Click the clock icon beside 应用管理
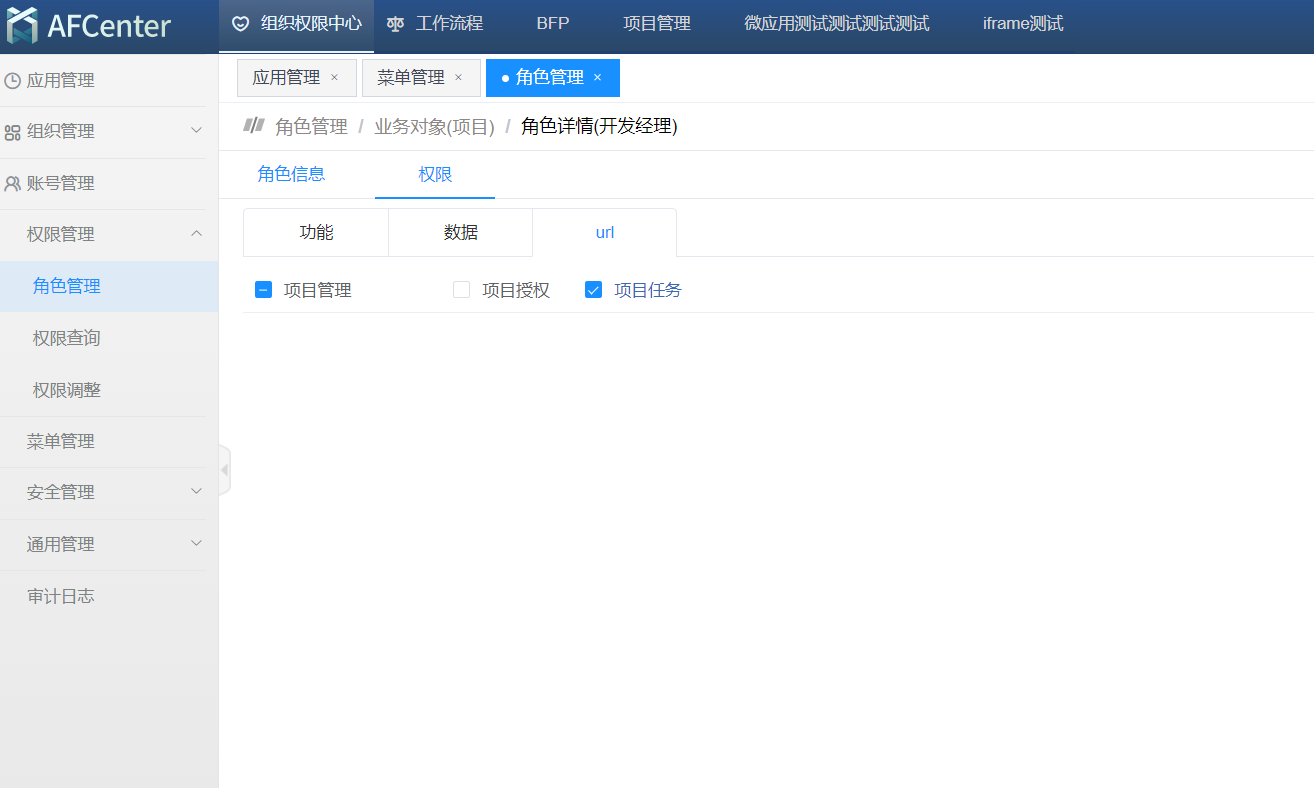Screen dimensions: 1314x788 (x=12, y=81)
